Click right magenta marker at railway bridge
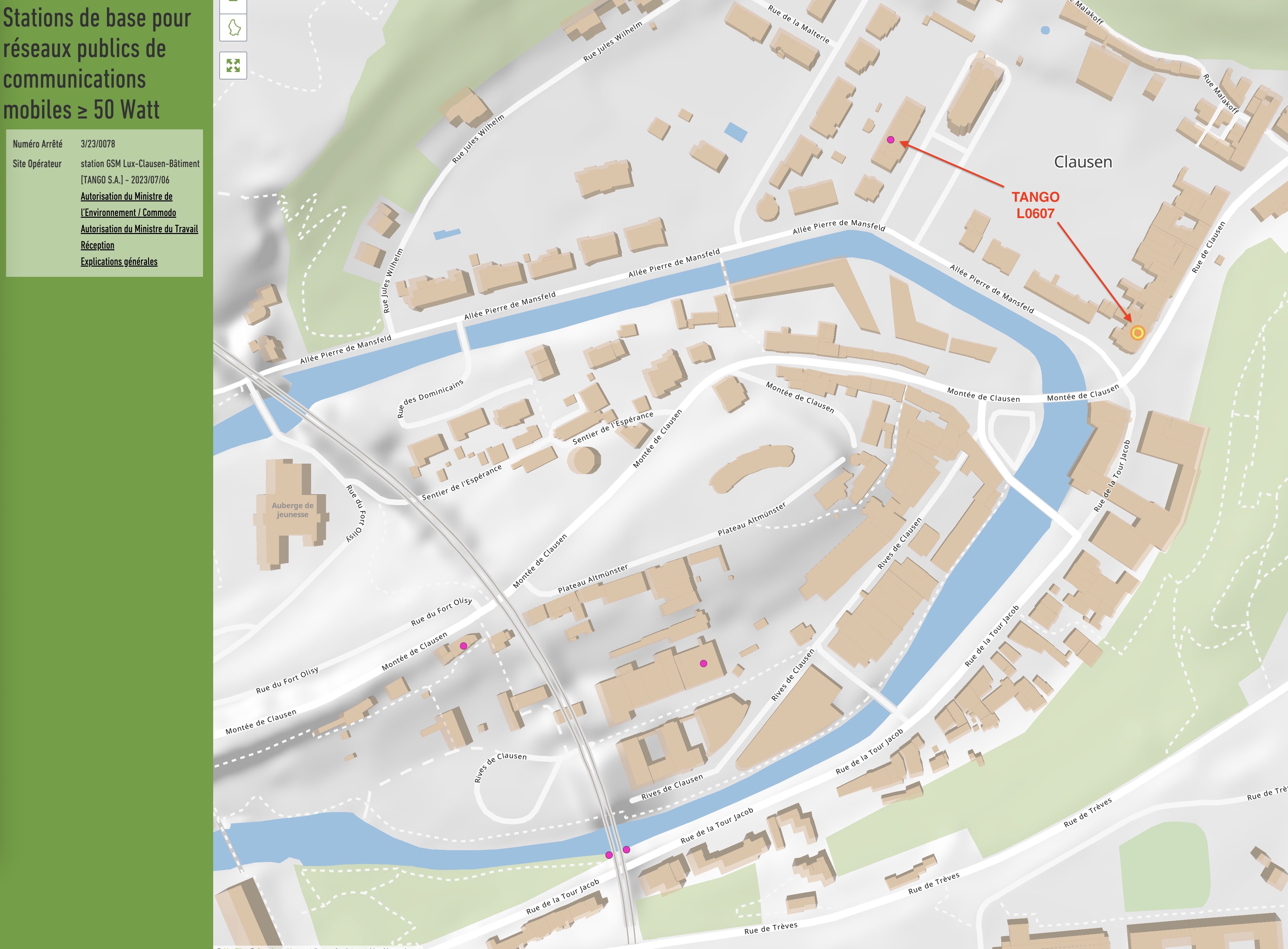This screenshot has height=949, width=1288. point(626,849)
